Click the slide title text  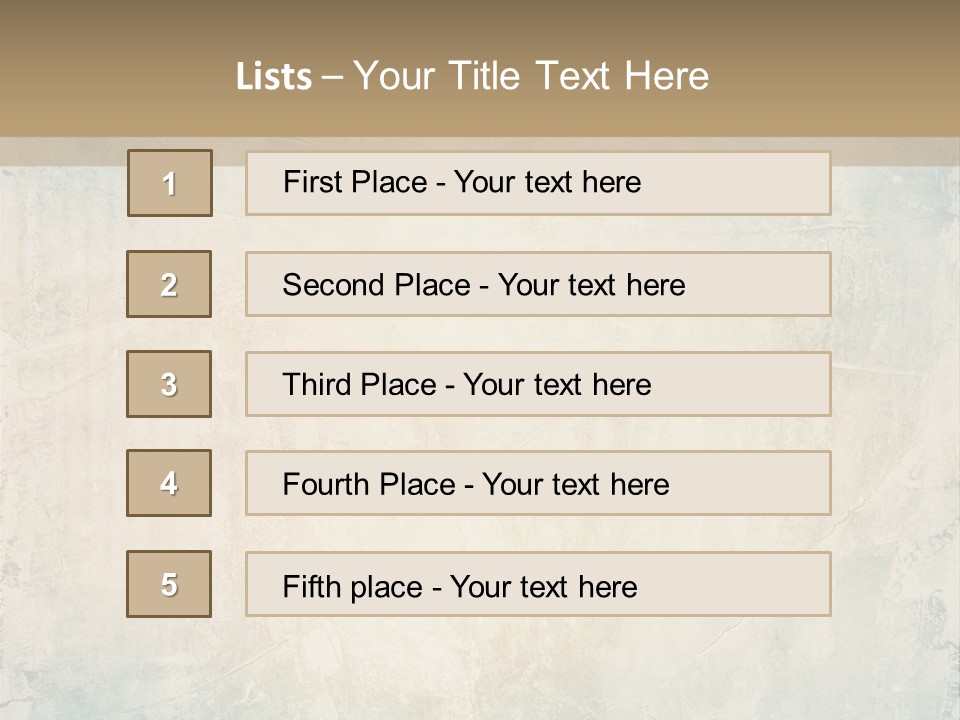[x=472, y=76]
